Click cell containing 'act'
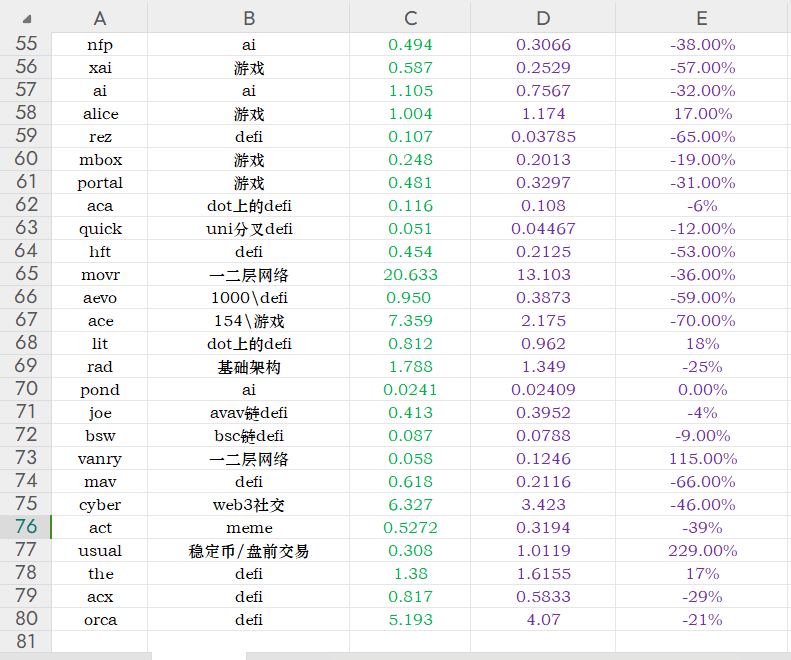This screenshot has height=660, width=791. 99,528
